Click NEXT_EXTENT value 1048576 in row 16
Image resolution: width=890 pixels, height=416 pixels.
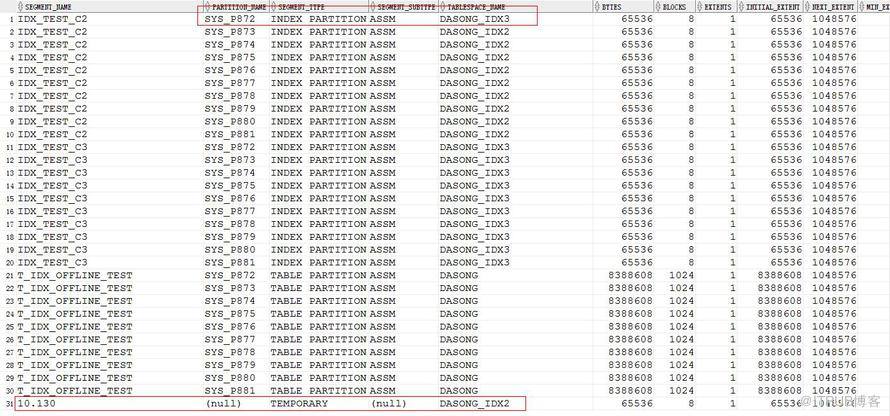coord(834,212)
